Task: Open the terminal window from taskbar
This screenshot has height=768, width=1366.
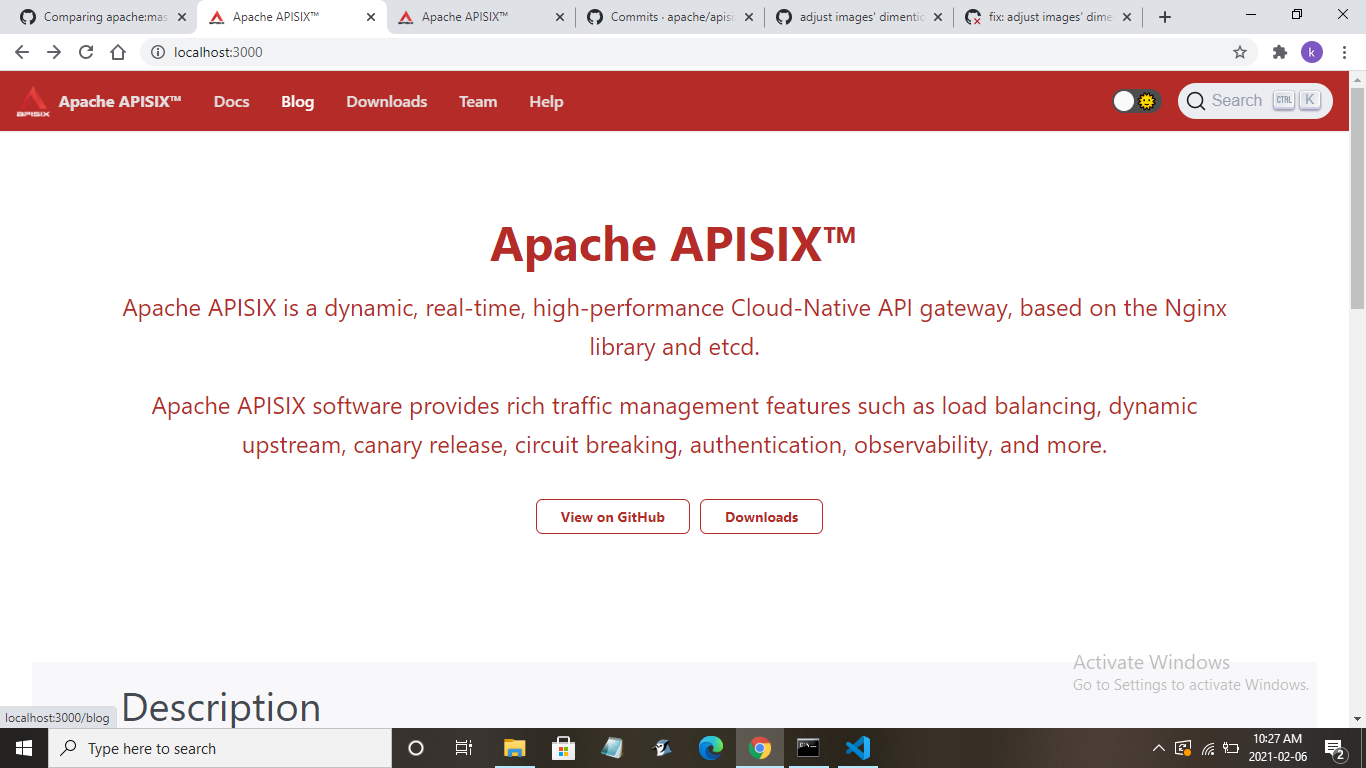Action: [x=808, y=748]
